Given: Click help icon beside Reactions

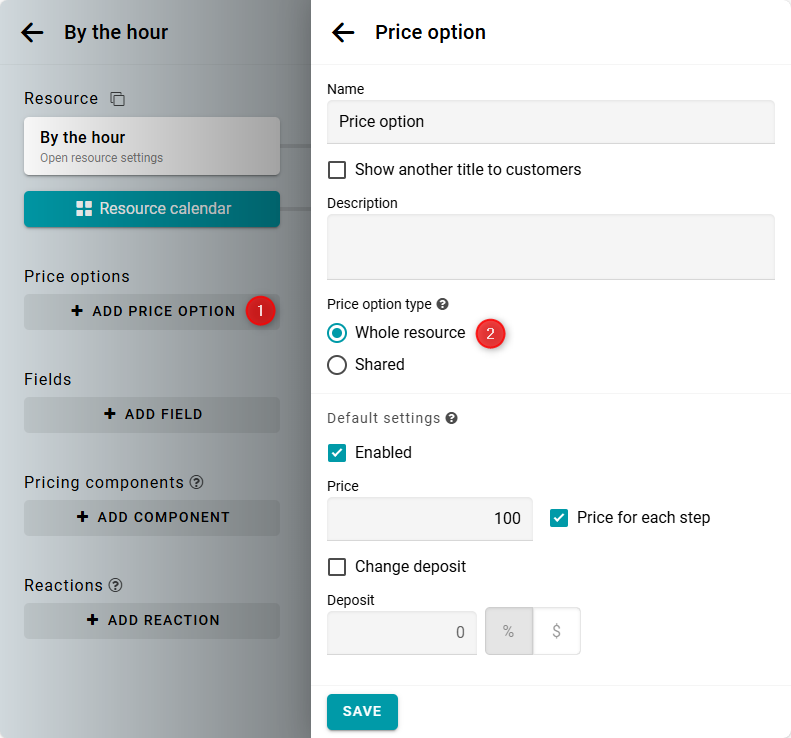Looking at the screenshot, I should (x=116, y=585).
